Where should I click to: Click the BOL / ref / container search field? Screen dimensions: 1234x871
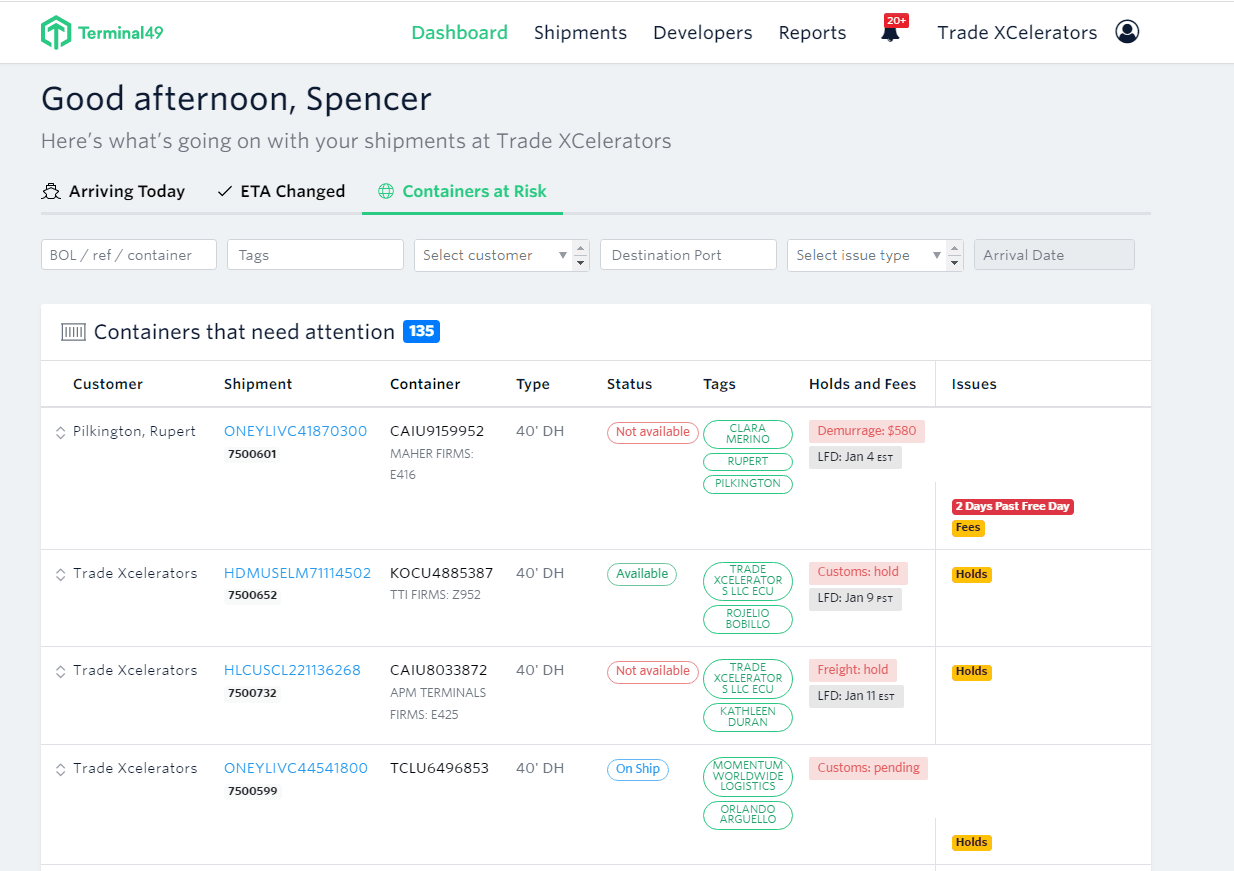(x=129, y=255)
